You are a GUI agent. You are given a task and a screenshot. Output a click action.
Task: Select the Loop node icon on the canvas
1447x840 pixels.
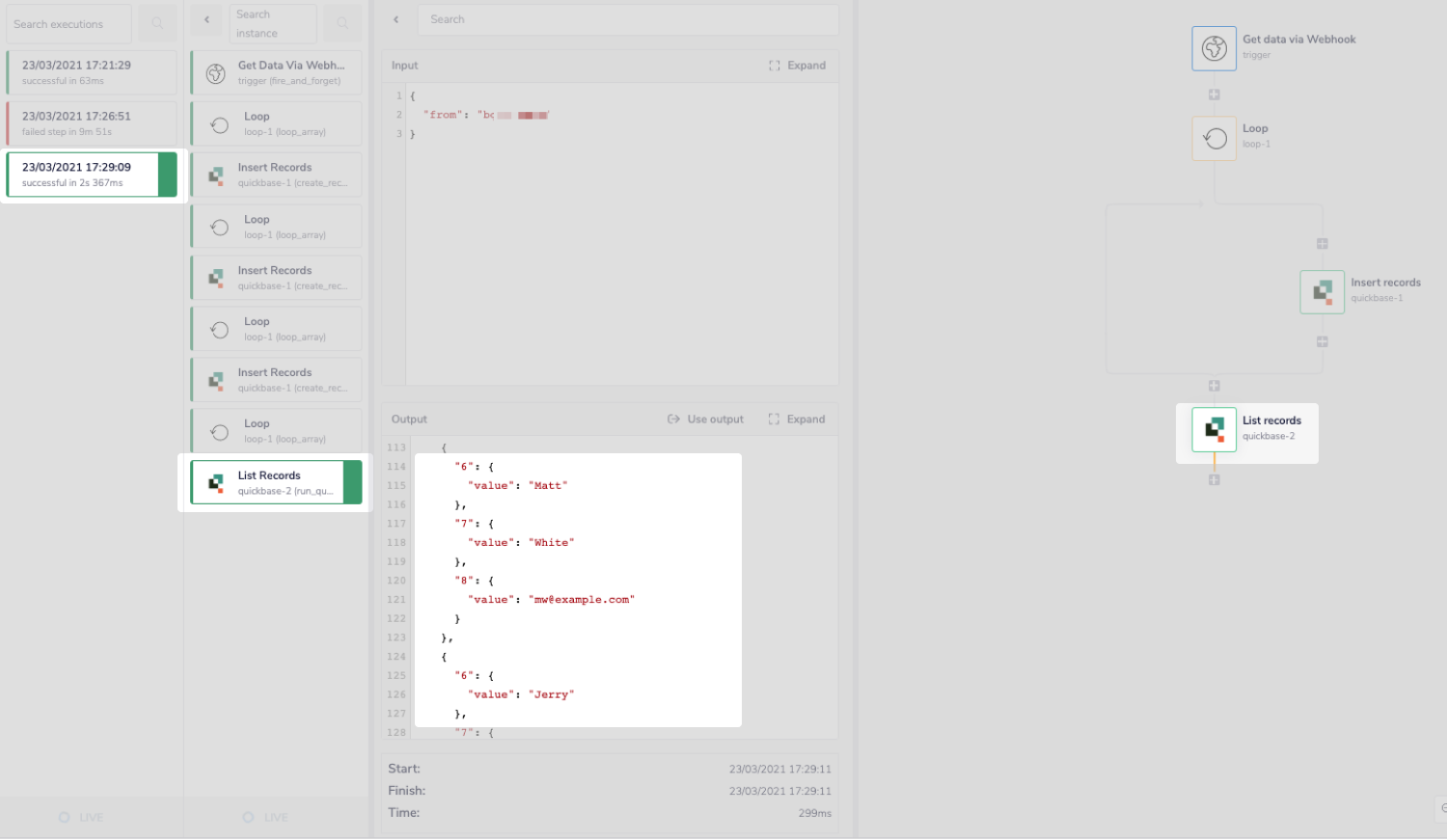[1214, 138]
